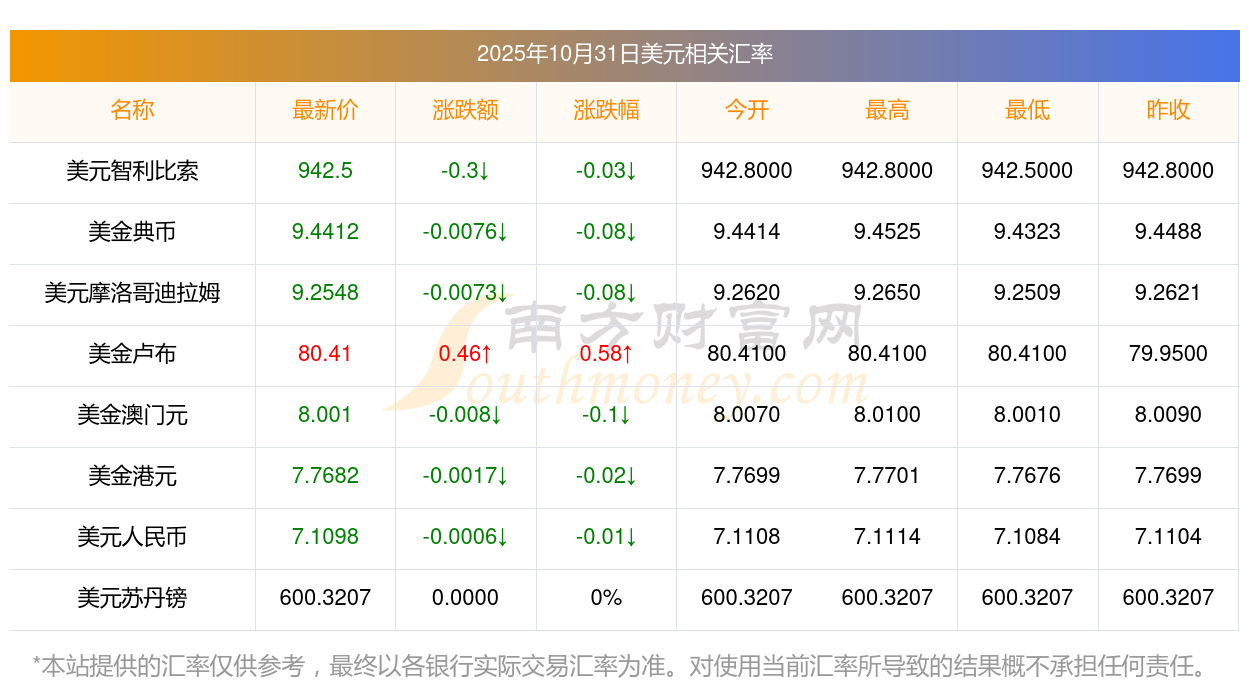Image resolution: width=1250 pixels, height=697 pixels.
Task: Click latest price 942.5
Action: (x=325, y=171)
